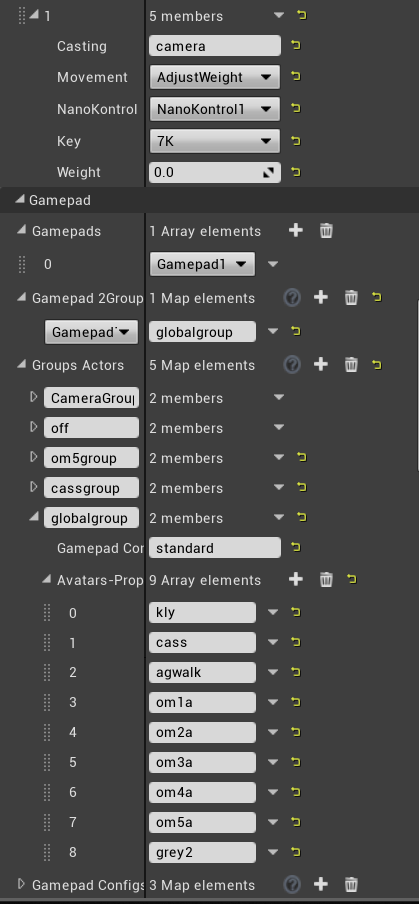Click the om5group key field
Image resolution: width=419 pixels, height=904 pixels.
91,458
